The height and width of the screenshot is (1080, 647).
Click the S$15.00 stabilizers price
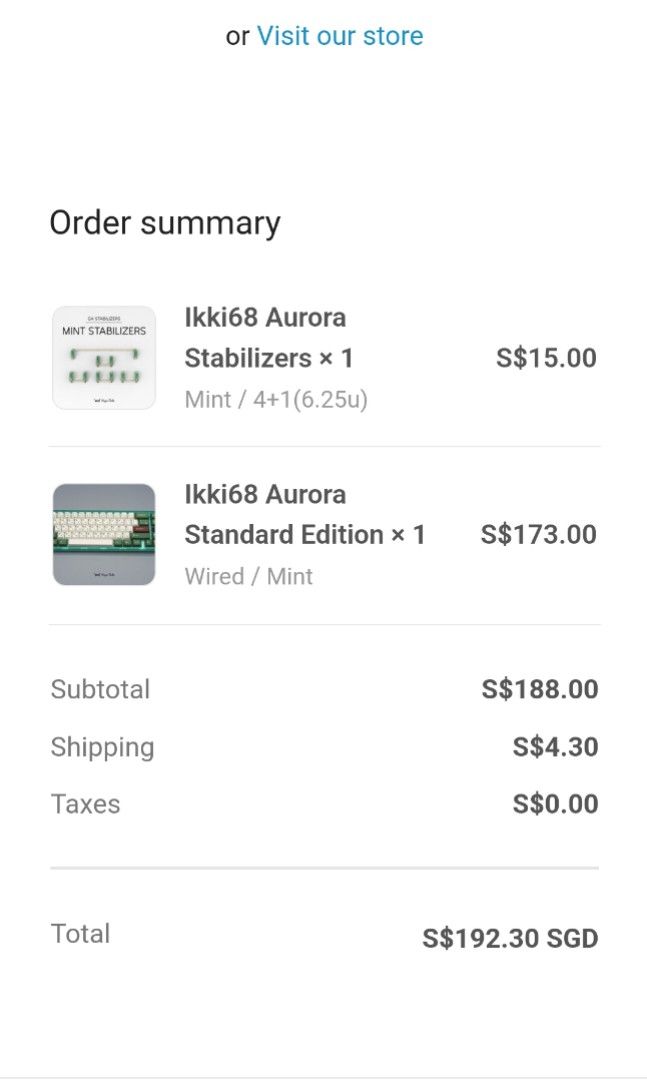point(546,358)
